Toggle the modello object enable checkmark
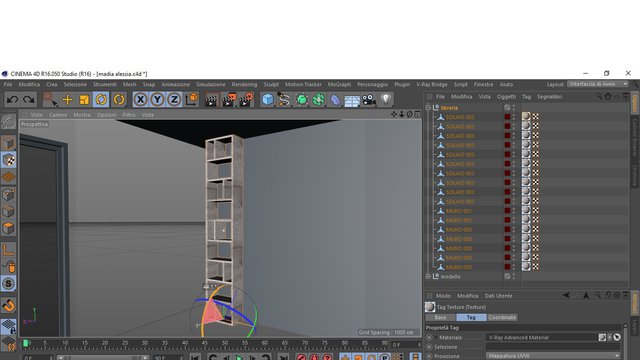Screen dimensions: 640x360 [x=507, y=276]
